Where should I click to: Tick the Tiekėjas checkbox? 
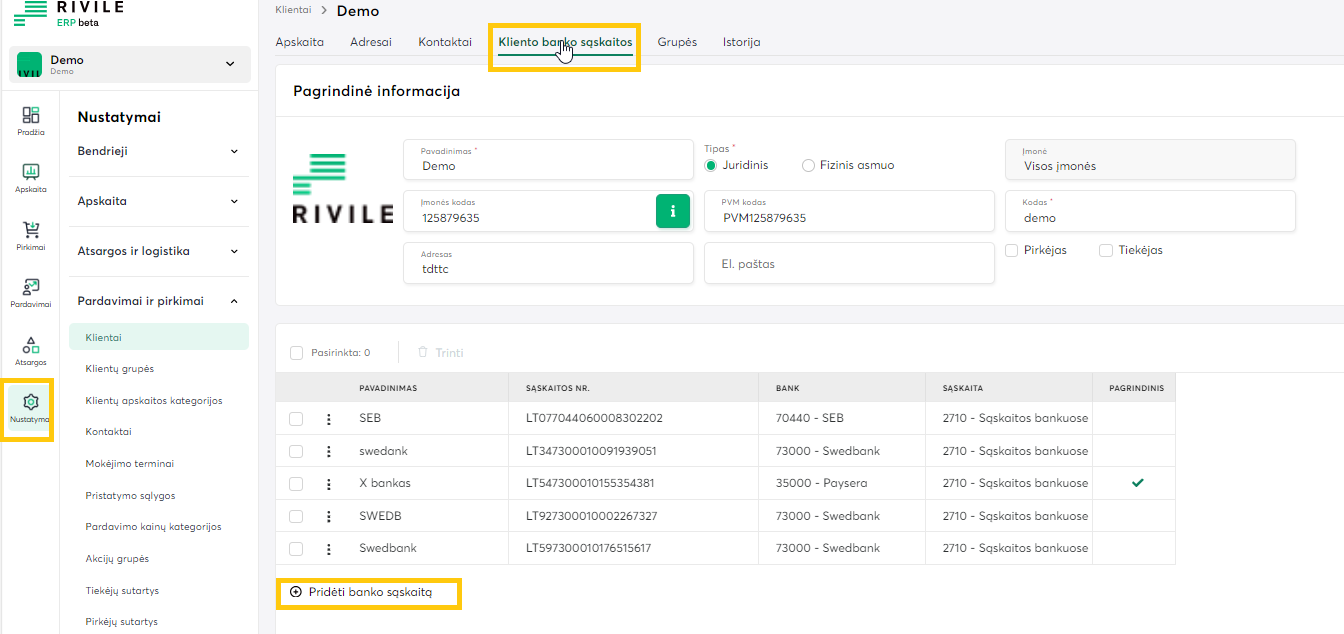1106,250
